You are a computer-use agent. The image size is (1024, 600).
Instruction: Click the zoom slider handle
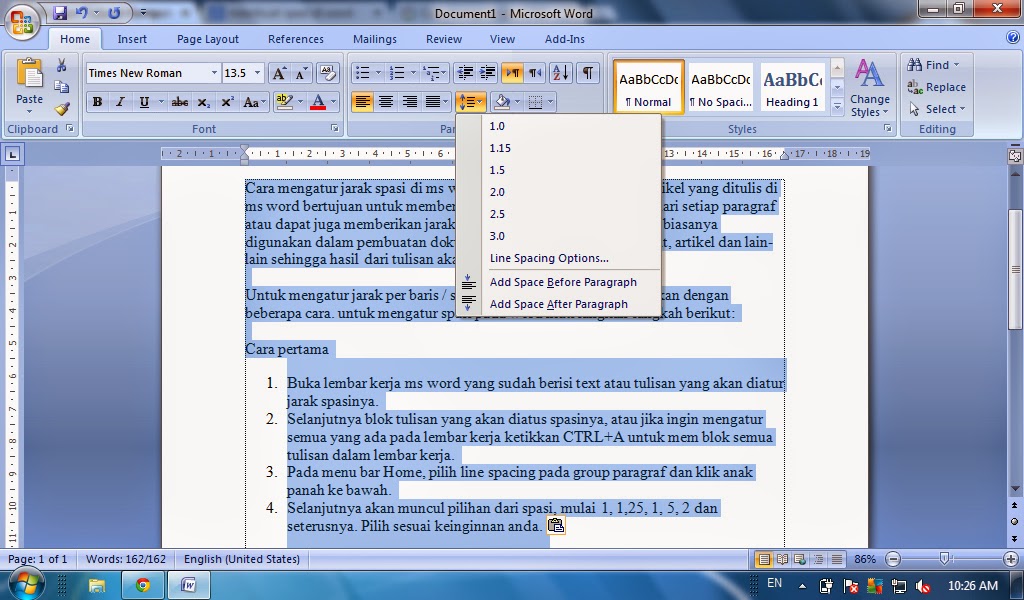944,559
